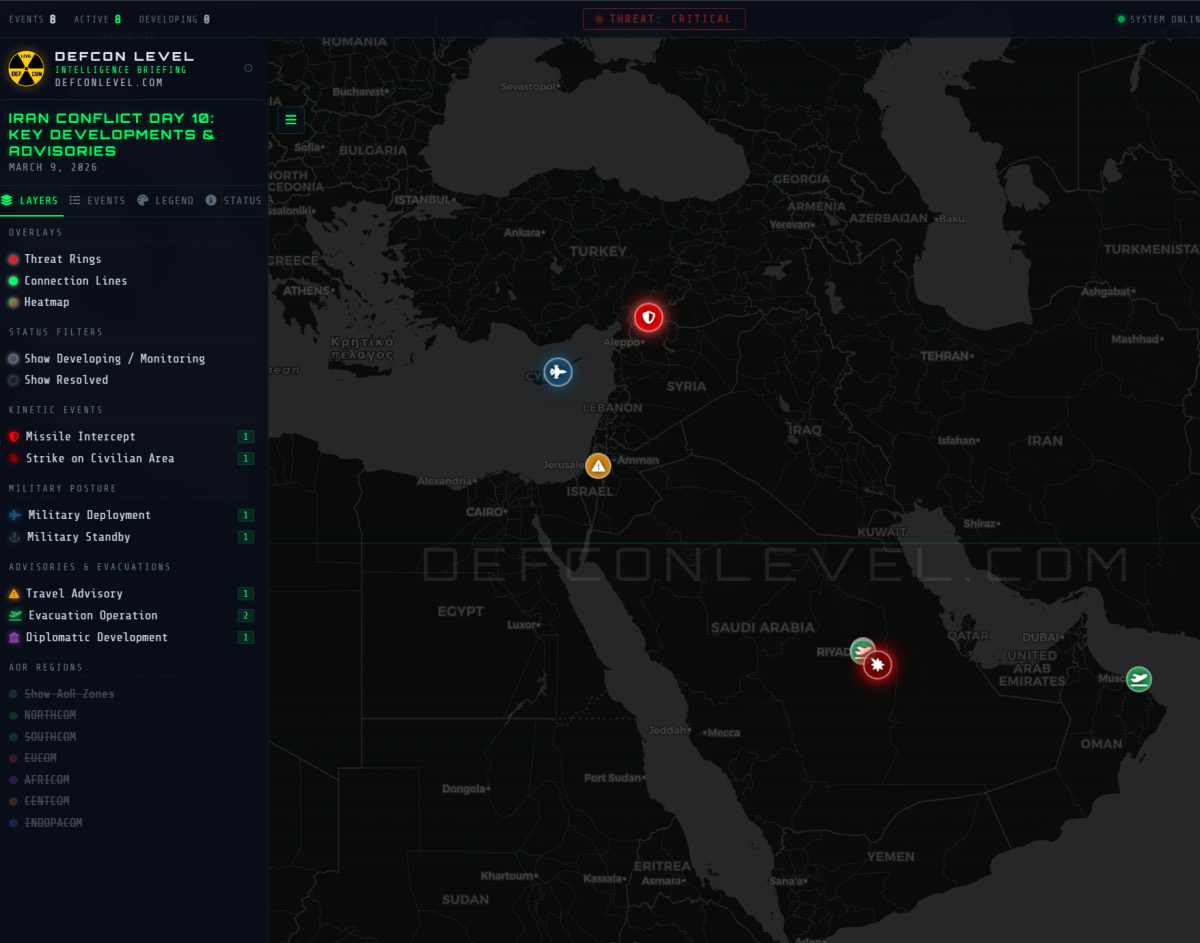Click the small circle icon beside DEFCON header
This screenshot has width=1200, height=943.
click(248, 68)
